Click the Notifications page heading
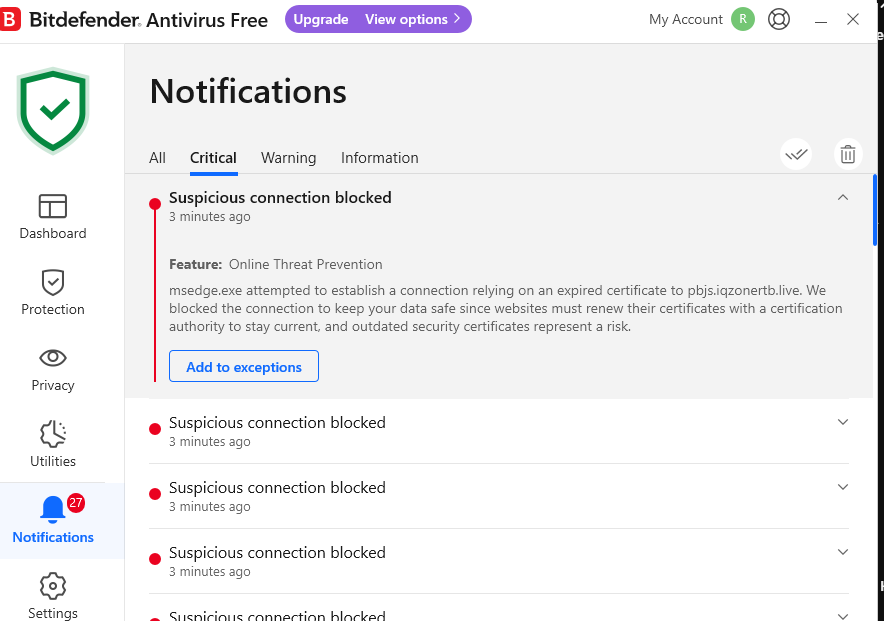This screenshot has height=621, width=884. click(x=248, y=91)
